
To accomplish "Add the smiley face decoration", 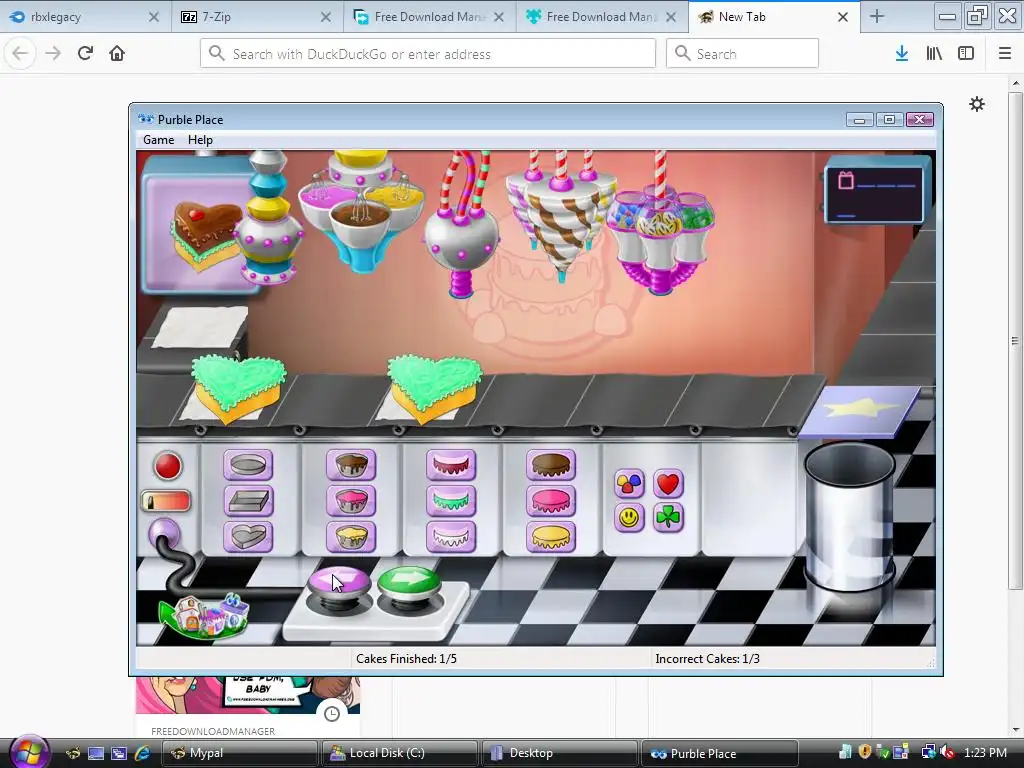I will [630, 518].
